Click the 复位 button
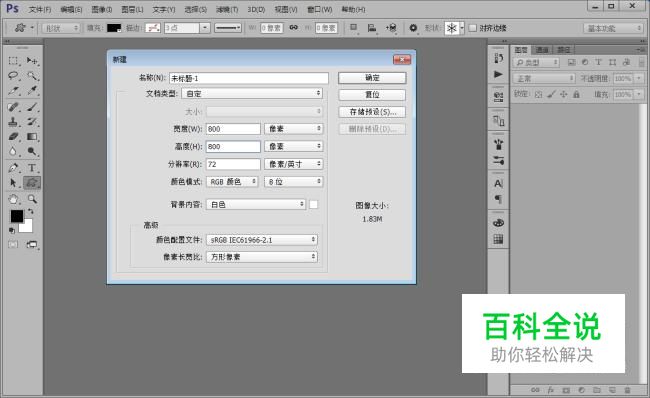This screenshot has width=650, height=398. coord(372,95)
